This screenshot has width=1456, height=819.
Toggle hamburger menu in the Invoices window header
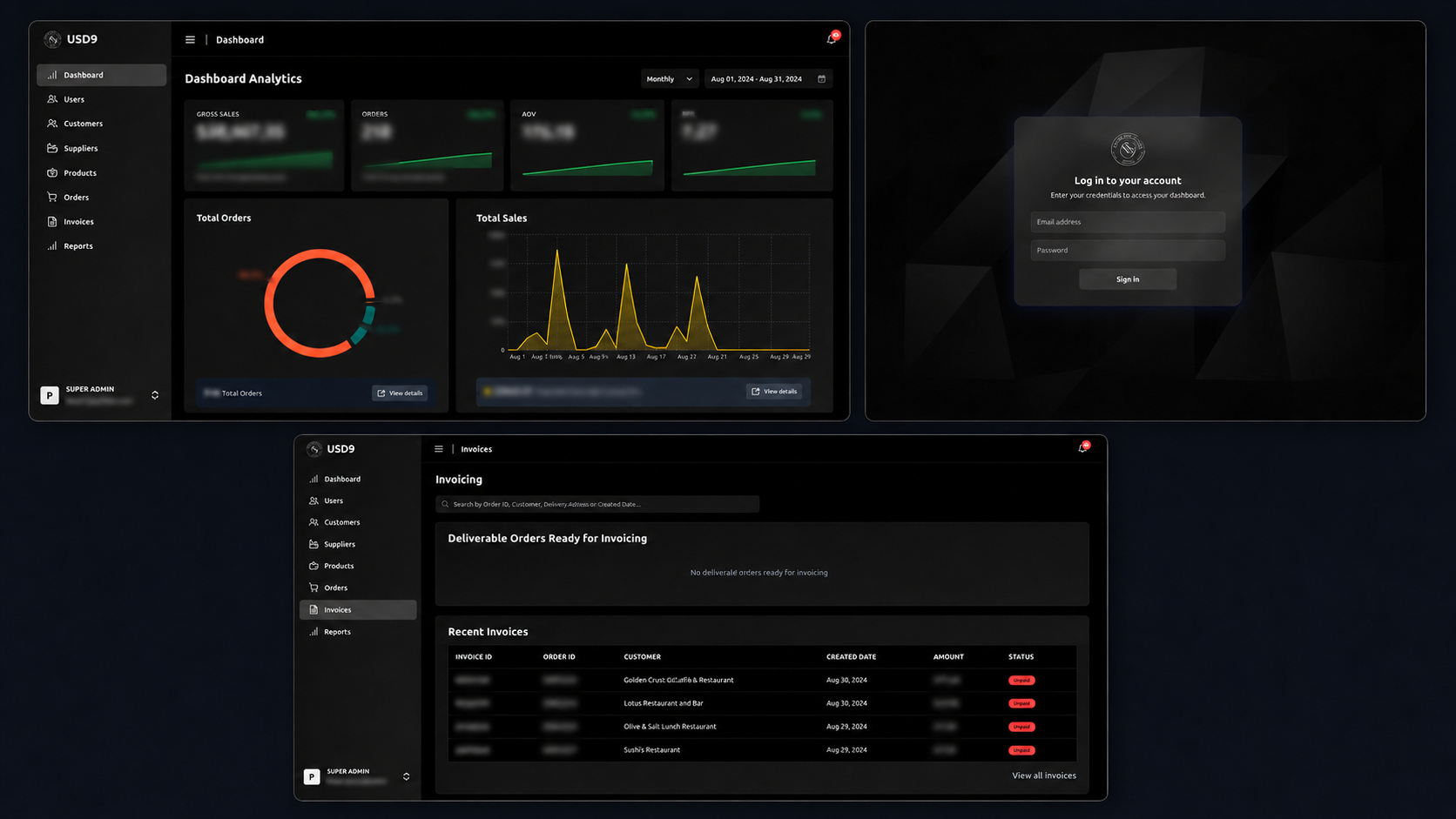coord(439,449)
